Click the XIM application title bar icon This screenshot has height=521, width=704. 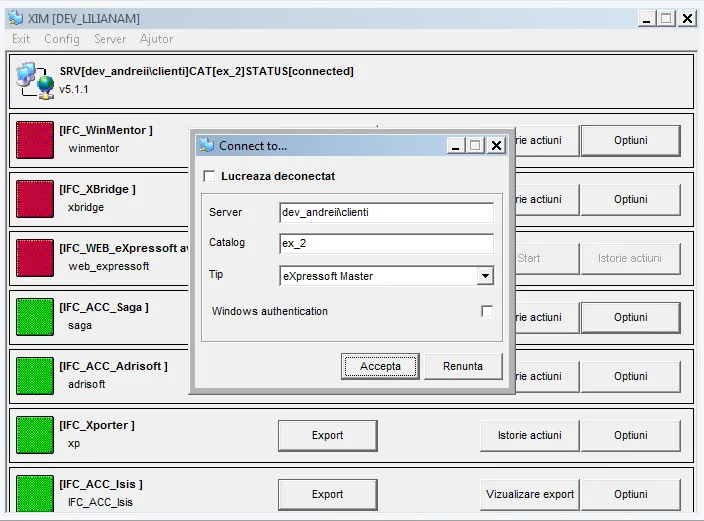(x=15, y=18)
